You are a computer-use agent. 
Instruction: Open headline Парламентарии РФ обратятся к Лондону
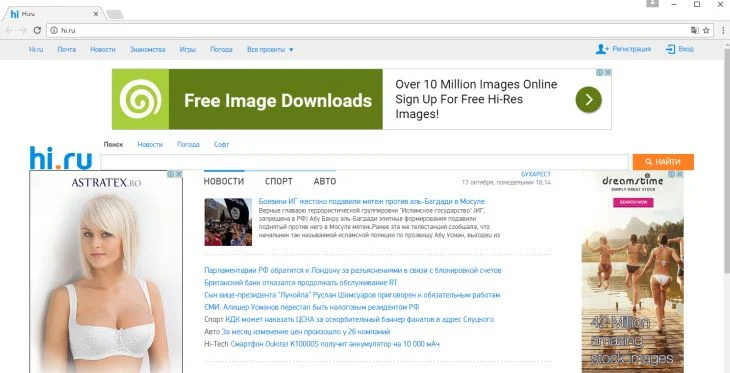pos(353,271)
